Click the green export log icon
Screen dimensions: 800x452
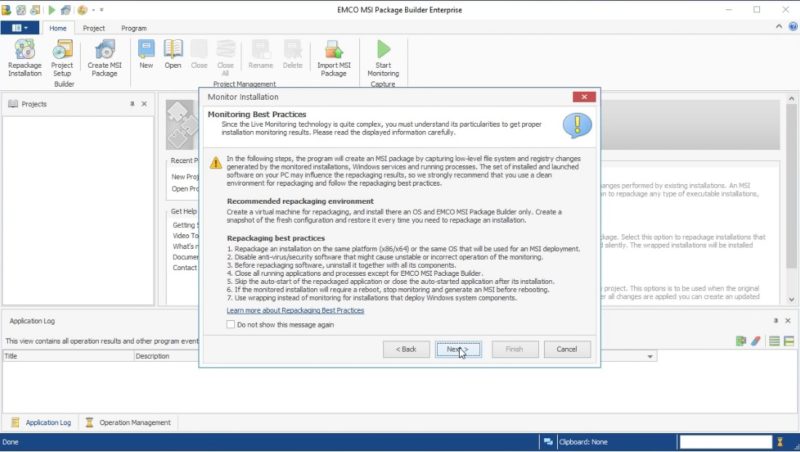click(741, 341)
